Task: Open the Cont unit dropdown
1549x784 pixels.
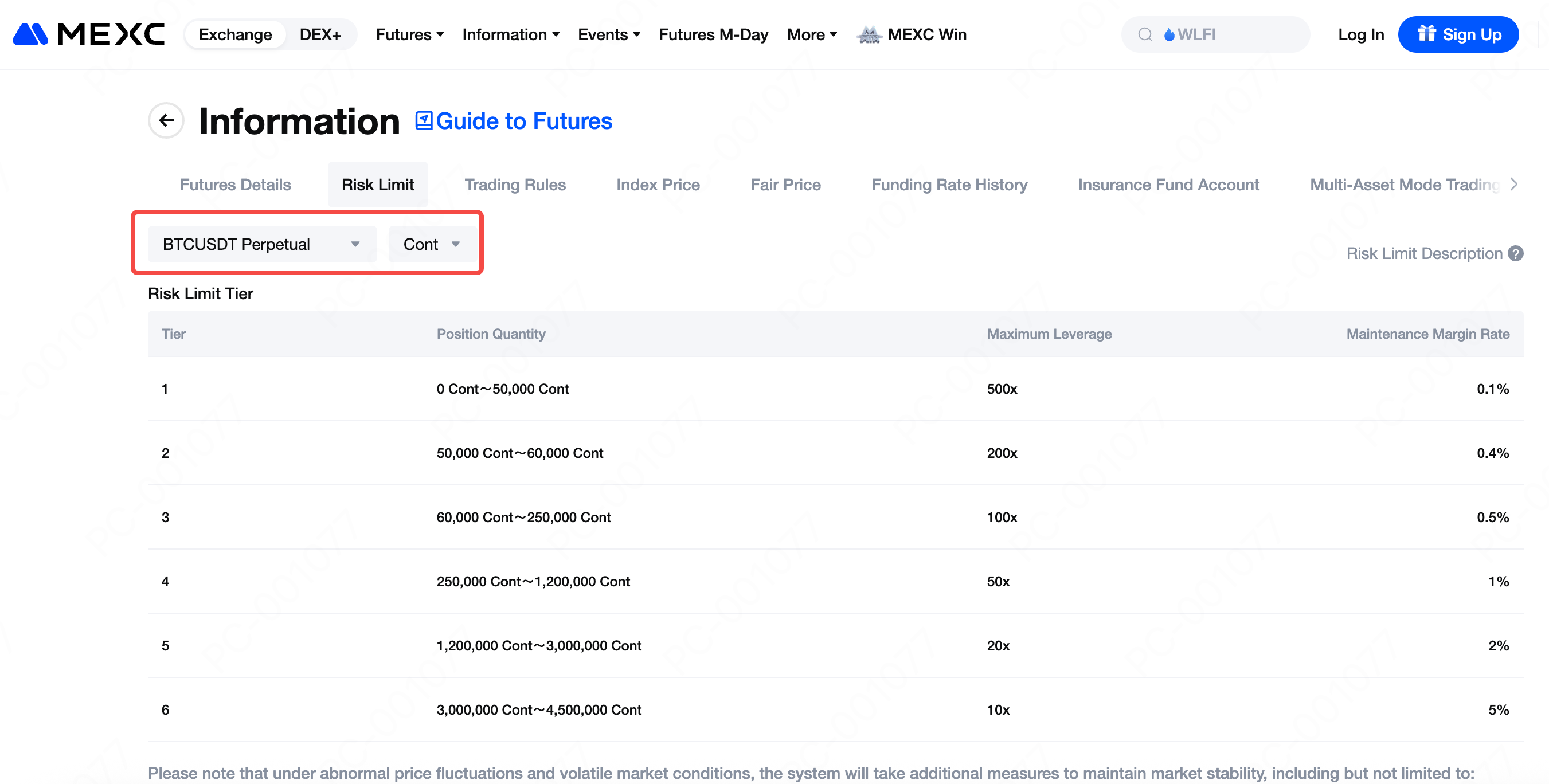Action: 431,244
